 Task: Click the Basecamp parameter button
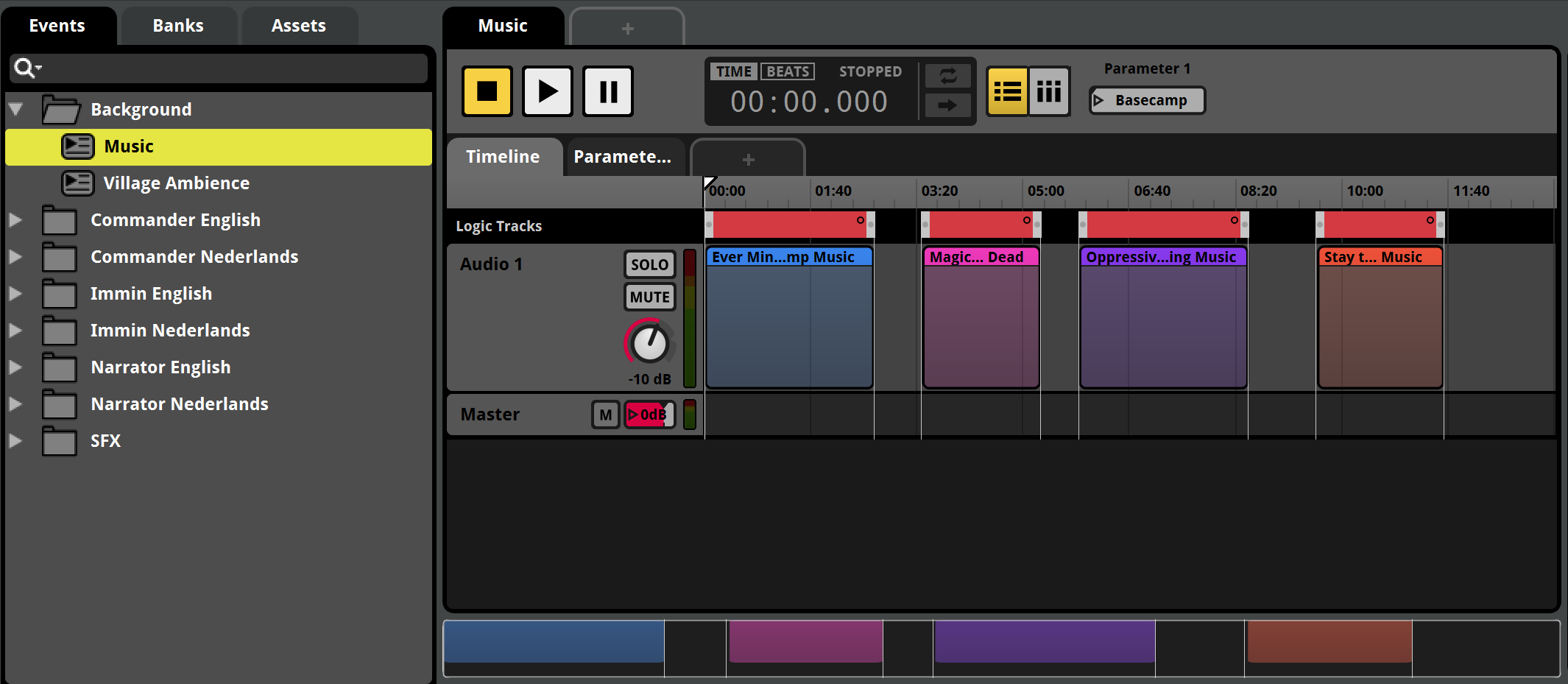(x=1146, y=100)
